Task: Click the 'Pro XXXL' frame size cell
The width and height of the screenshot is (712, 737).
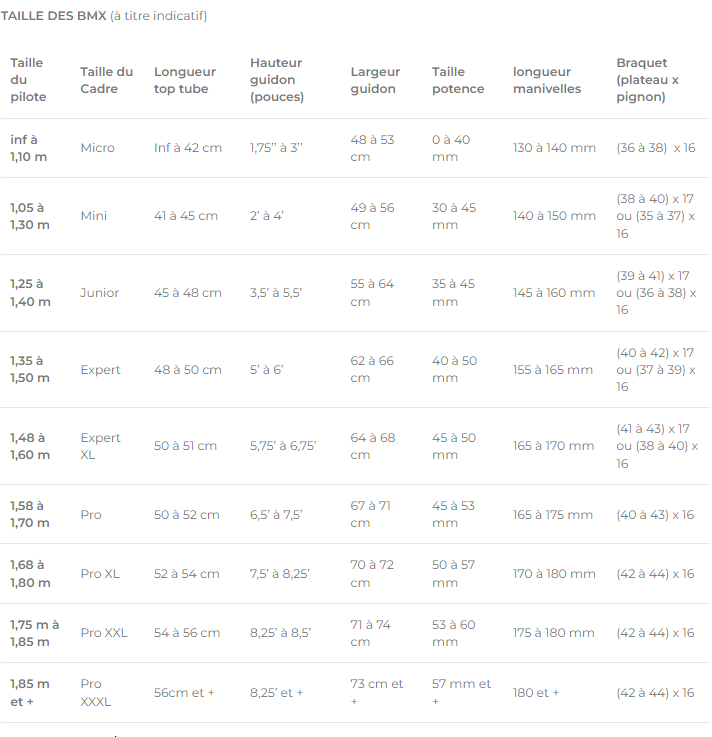Action: (x=96, y=692)
